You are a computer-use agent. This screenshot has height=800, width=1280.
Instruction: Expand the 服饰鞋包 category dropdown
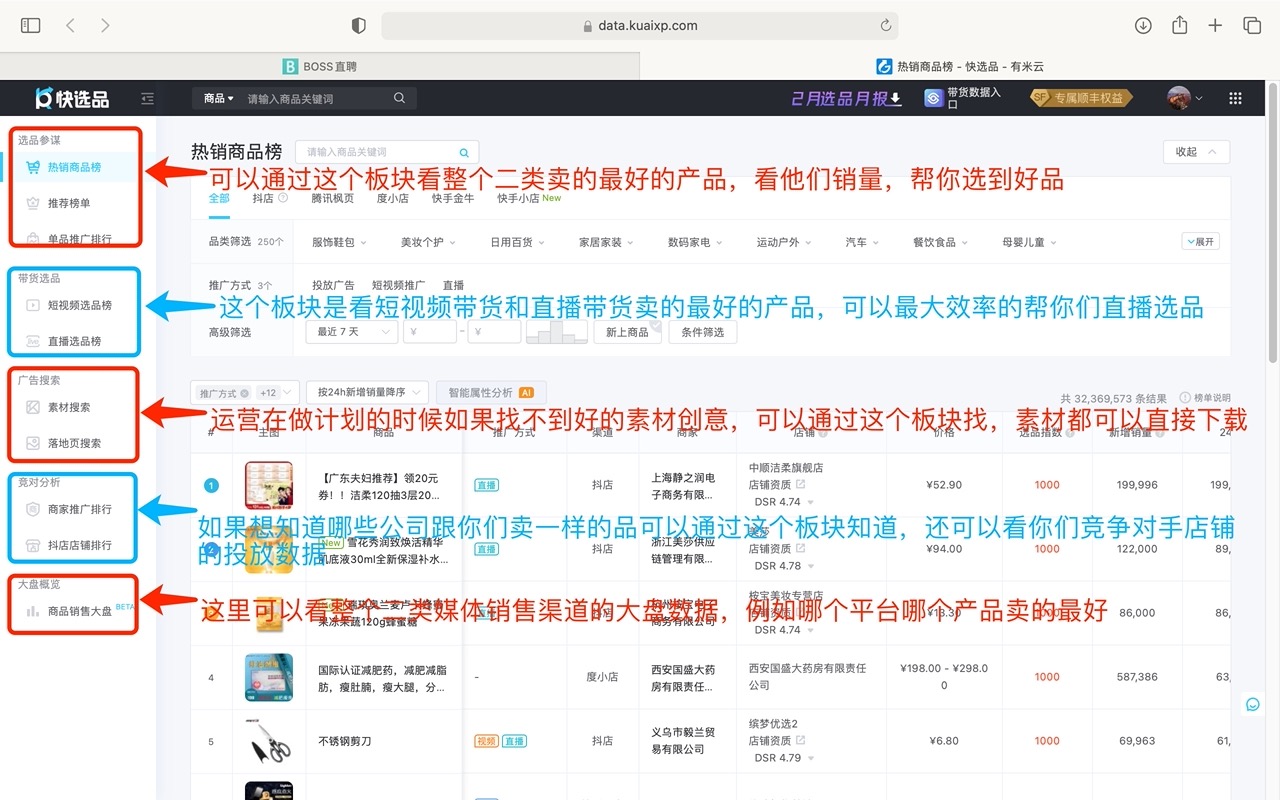[x=339, y=242]
